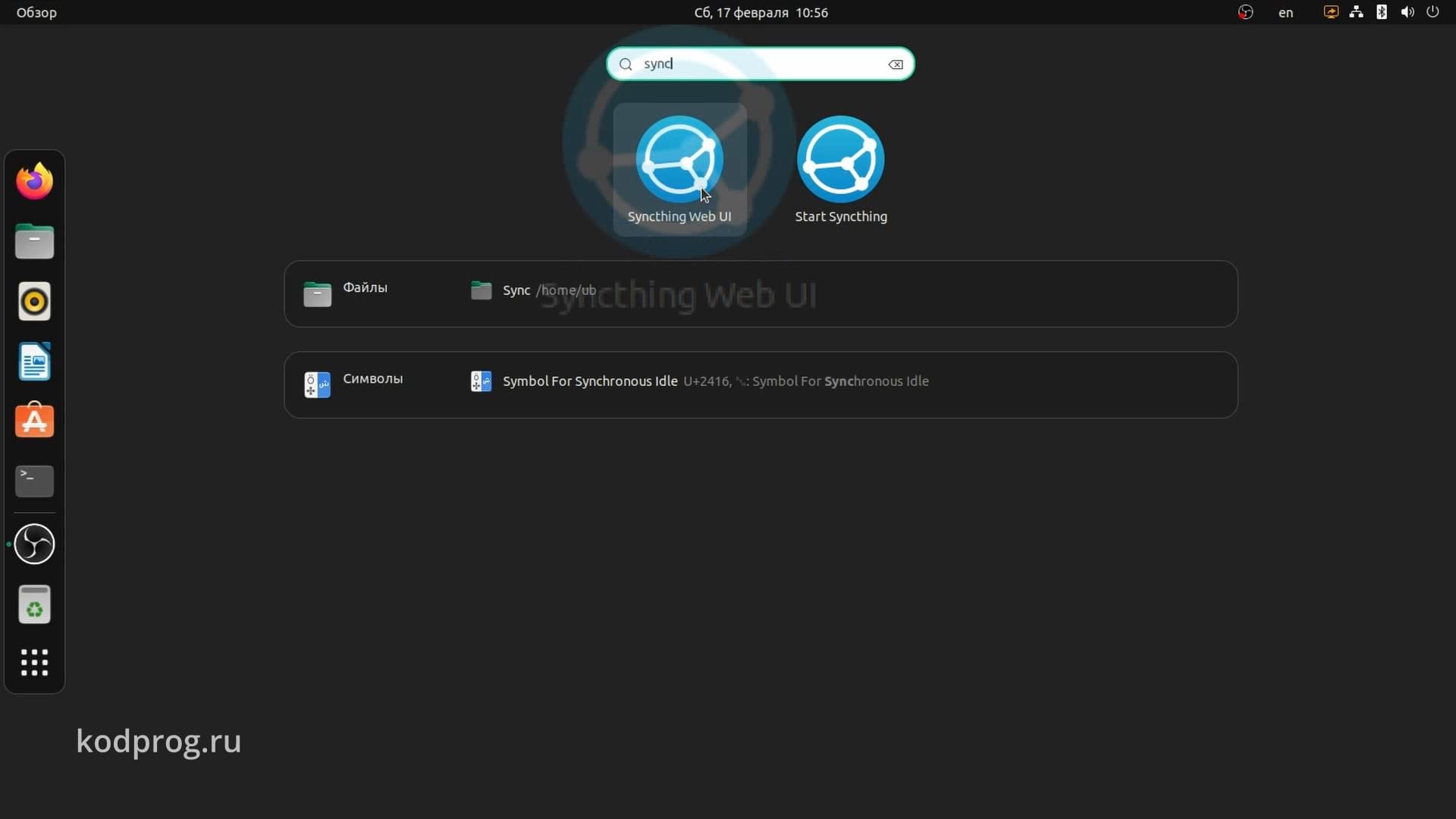Show all applications grid

[34, 663]
